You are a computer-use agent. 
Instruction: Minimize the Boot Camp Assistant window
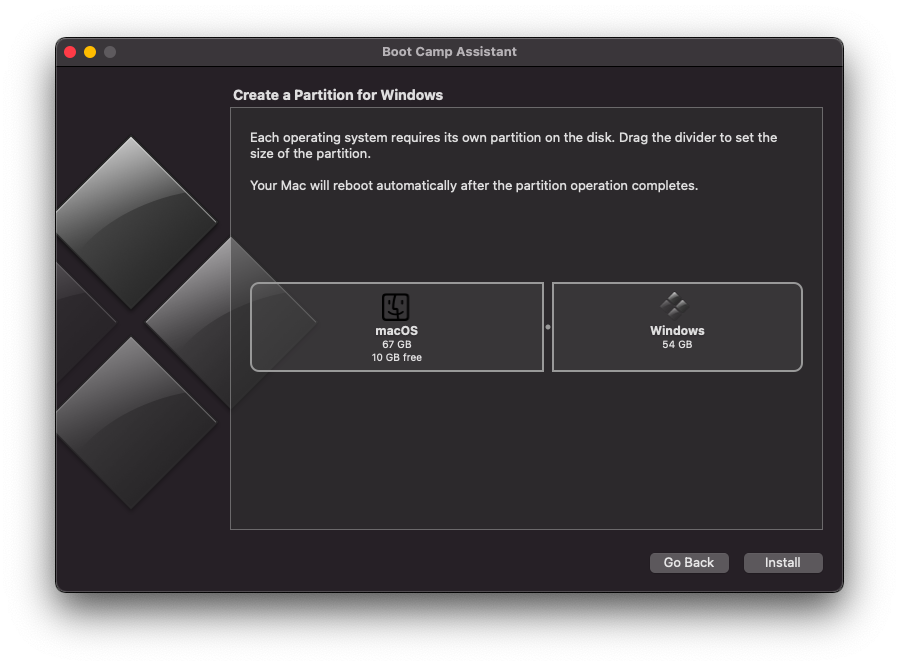tap(90, 52)
